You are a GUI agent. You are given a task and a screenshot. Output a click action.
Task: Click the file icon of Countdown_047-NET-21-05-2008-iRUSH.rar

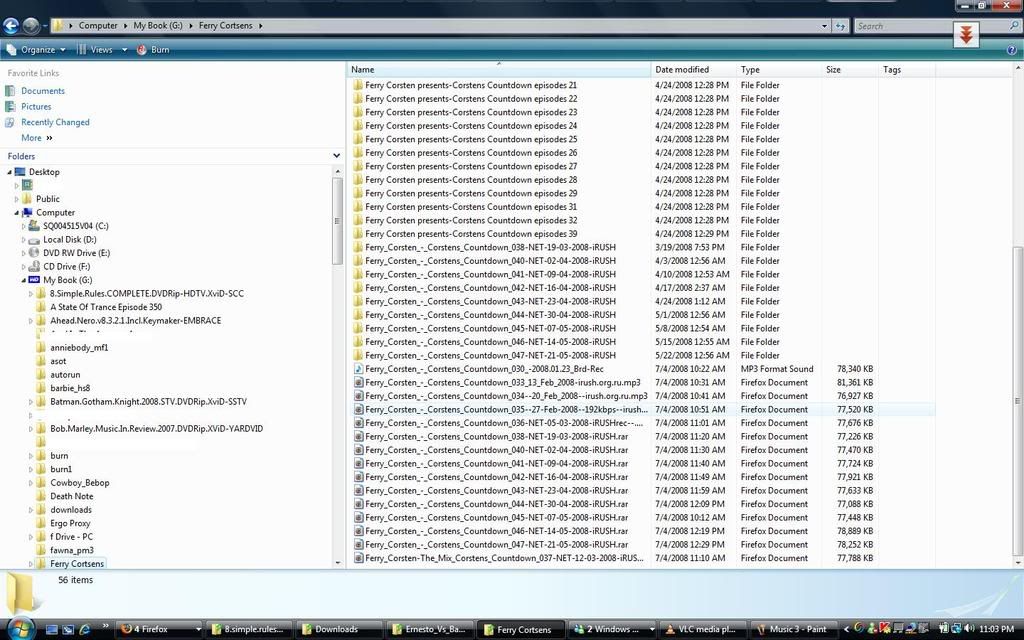tap(358, 545)
